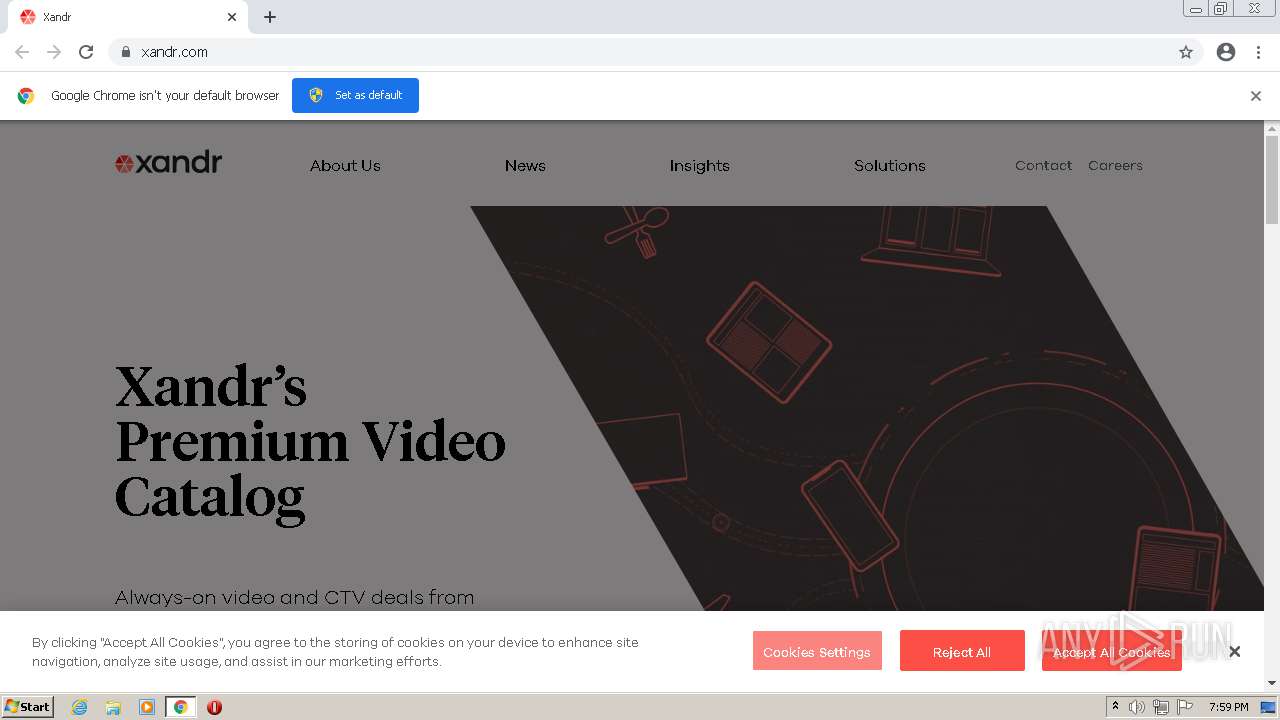Screen dimensions: 1280x720
Task: Open the About Us menu
Action: point(345,166)
